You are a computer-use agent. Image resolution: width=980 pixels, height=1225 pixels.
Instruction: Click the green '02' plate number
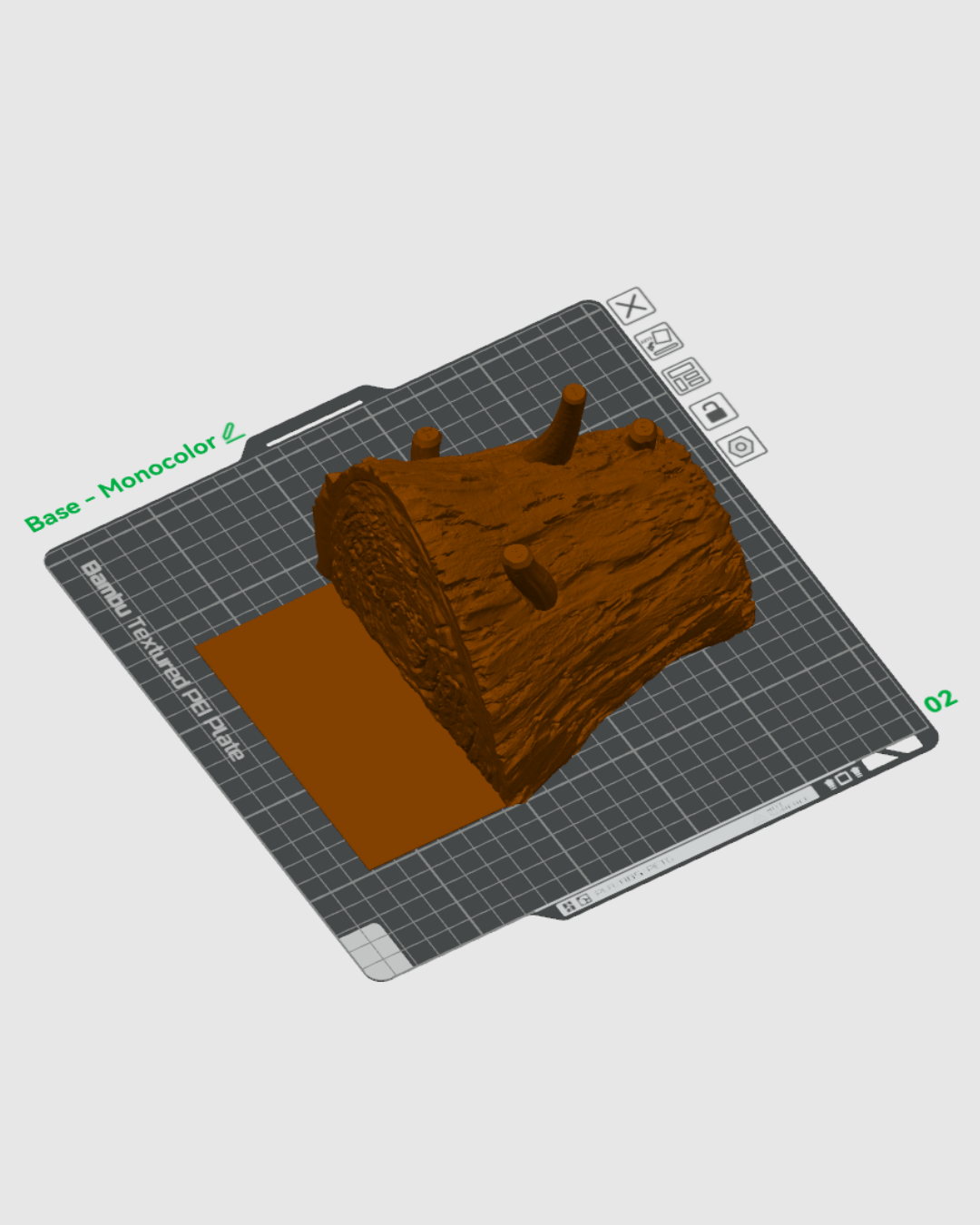coord(940,701)
